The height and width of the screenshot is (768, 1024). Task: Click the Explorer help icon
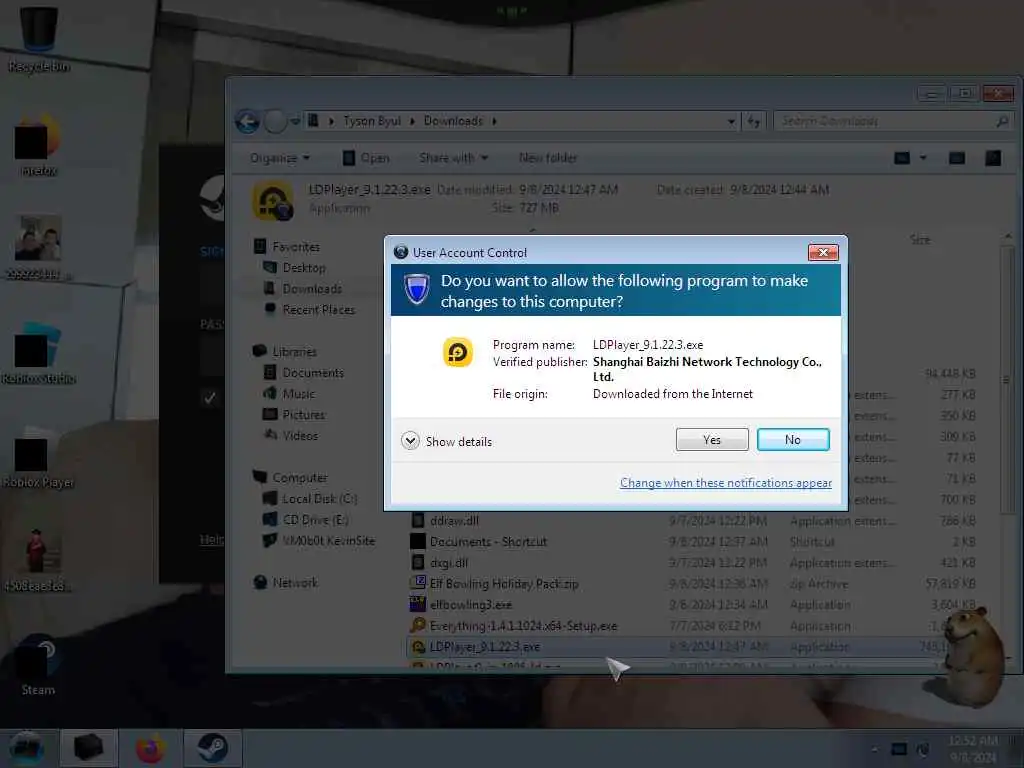pyautogui.click(x=993, y=158)
